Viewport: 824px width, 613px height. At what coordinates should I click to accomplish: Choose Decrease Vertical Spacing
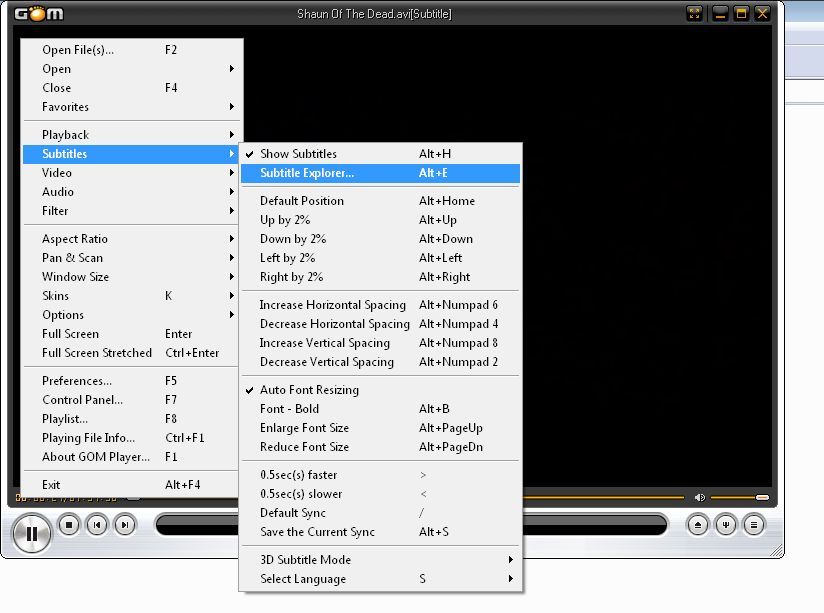380,362
